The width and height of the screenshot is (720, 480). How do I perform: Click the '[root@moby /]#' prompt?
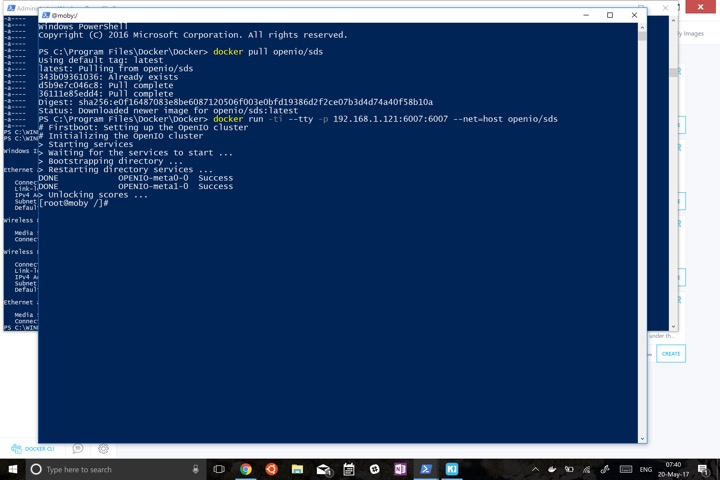coord(73,203)
